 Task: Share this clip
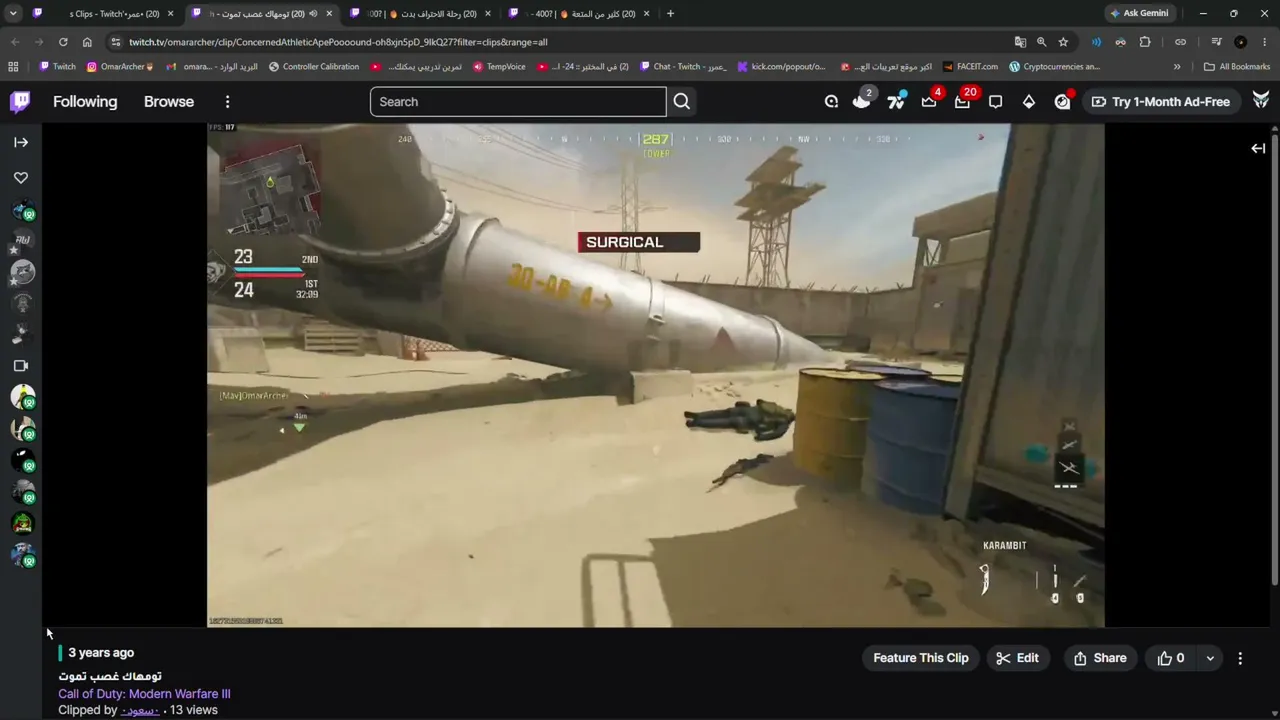(1100, 658)
